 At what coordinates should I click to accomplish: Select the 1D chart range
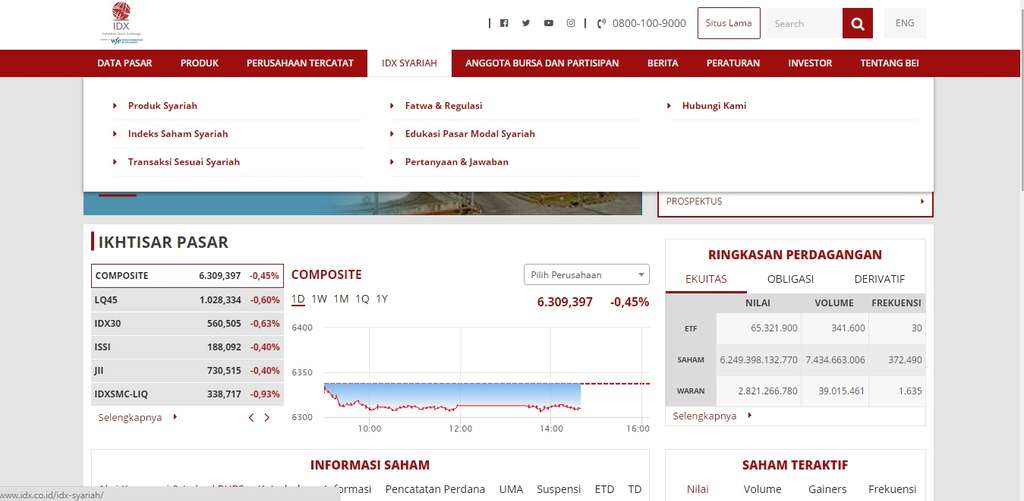pos(298,299)
